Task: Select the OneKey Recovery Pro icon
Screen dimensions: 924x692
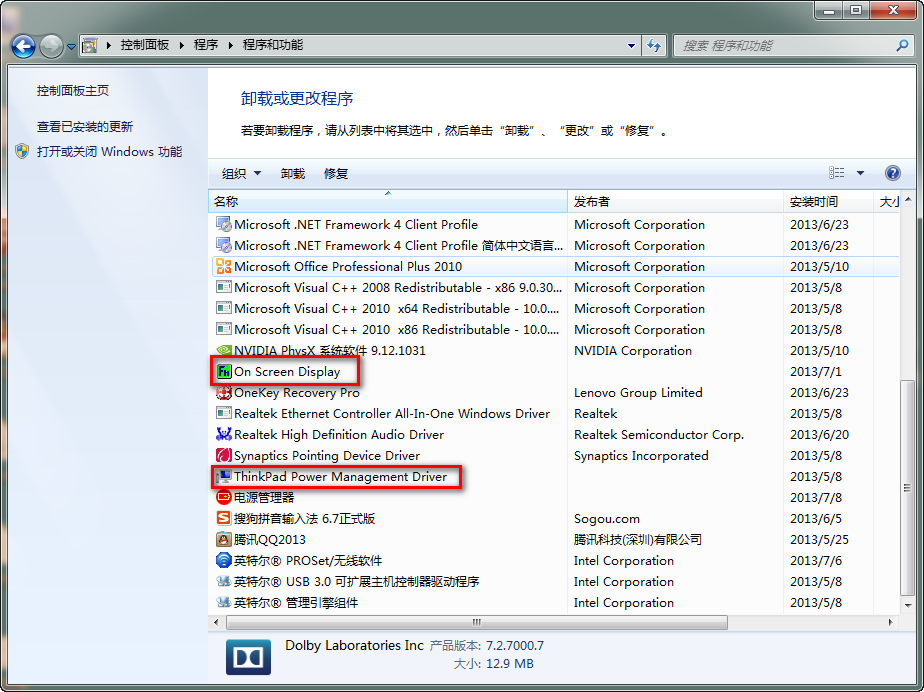Action: coord(224,393)
